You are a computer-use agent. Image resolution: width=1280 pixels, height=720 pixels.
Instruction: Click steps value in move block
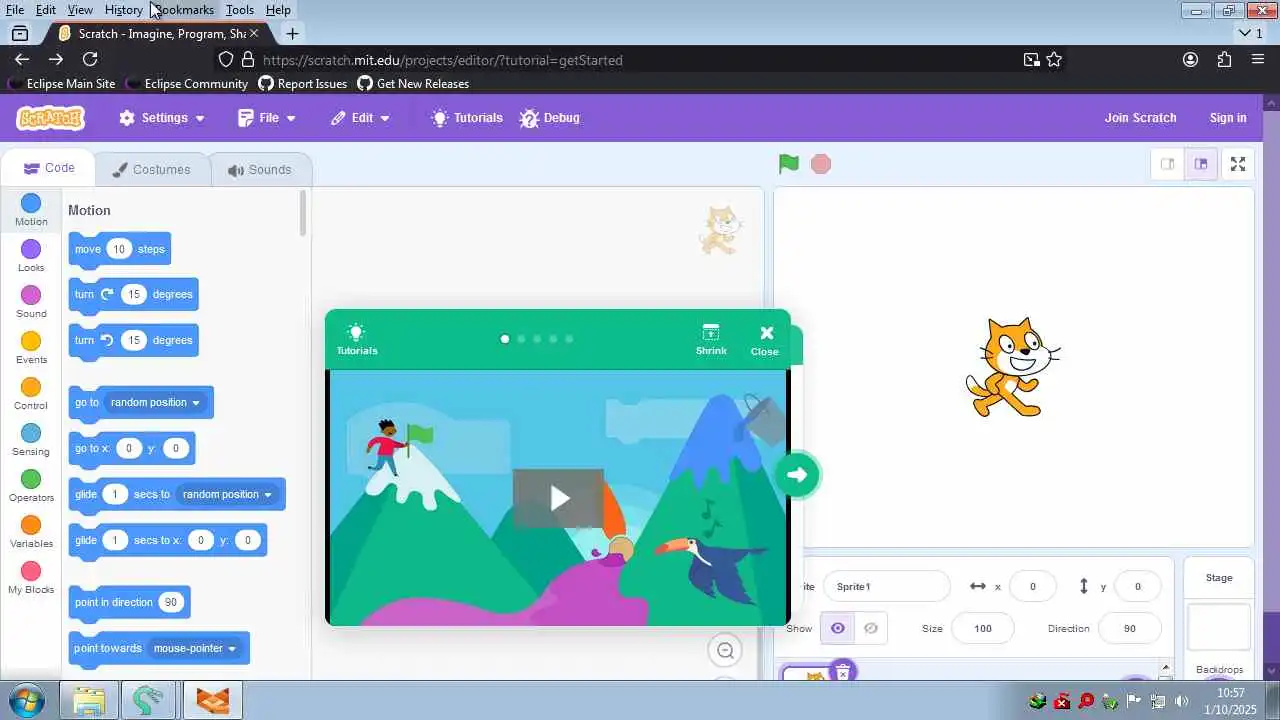coord(119,249)
